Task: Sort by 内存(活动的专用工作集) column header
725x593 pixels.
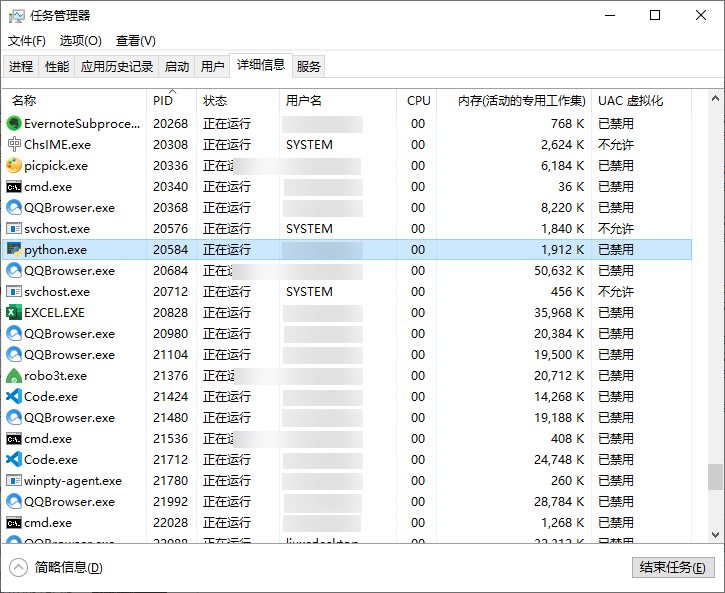Action: coord(514,101)
